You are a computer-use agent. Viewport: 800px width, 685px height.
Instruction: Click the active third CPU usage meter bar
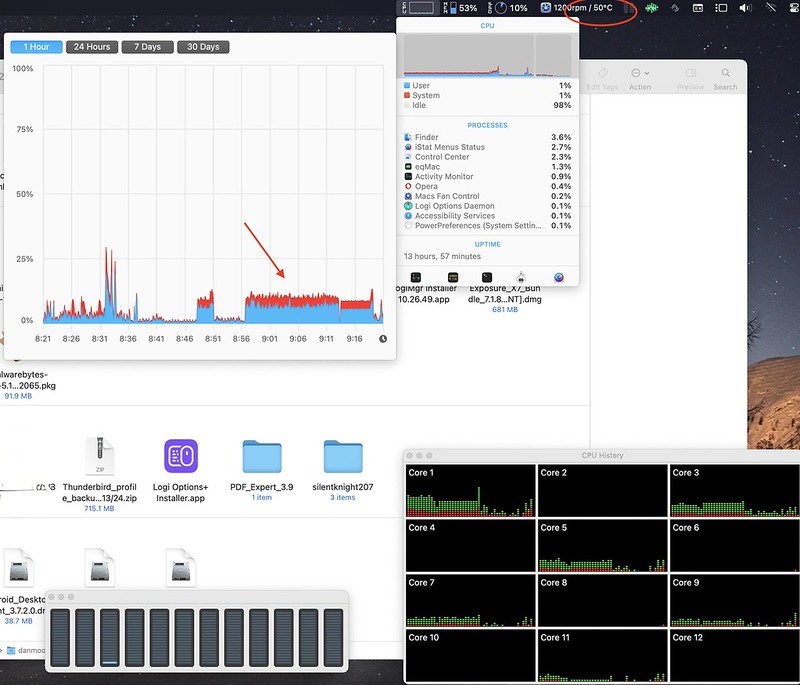point(110,638)
